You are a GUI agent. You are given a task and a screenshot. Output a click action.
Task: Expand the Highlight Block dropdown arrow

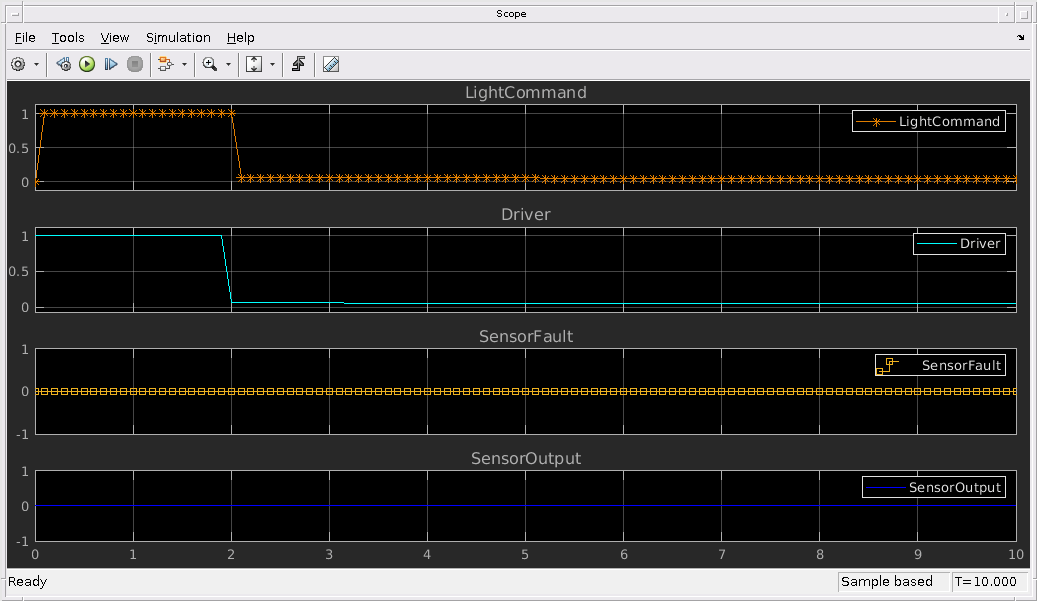tap(184, 64)
